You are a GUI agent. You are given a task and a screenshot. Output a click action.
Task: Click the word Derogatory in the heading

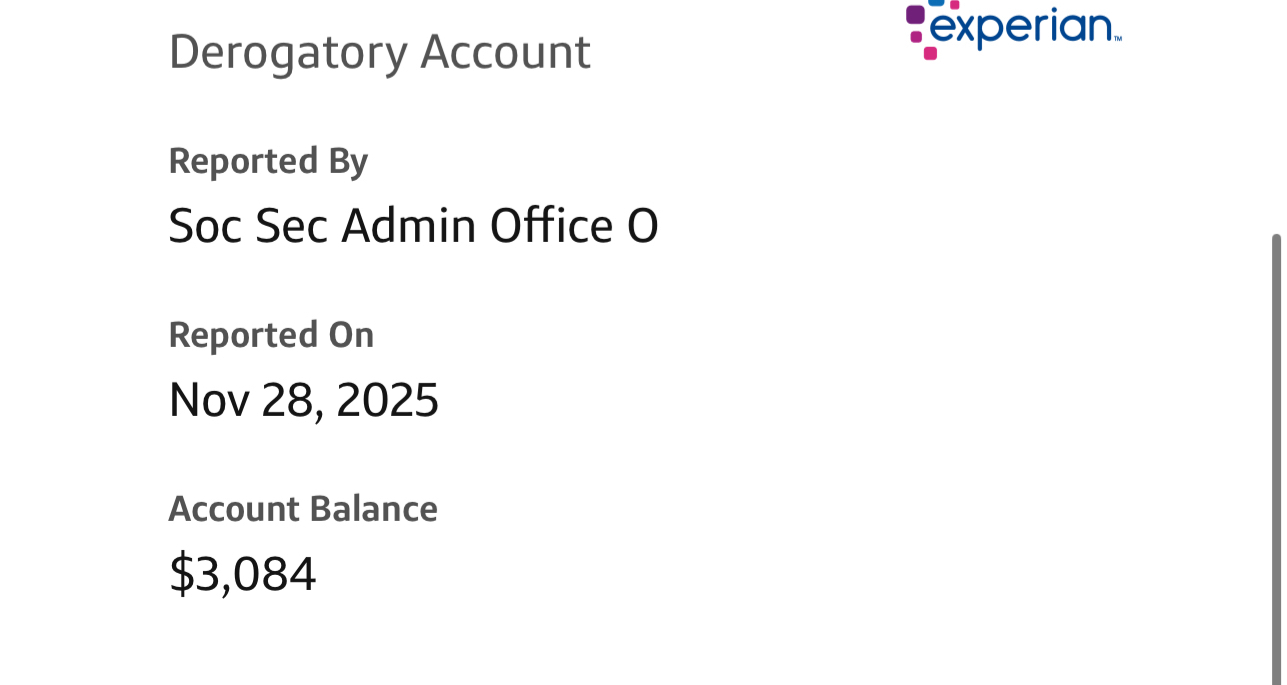(288, 52)
